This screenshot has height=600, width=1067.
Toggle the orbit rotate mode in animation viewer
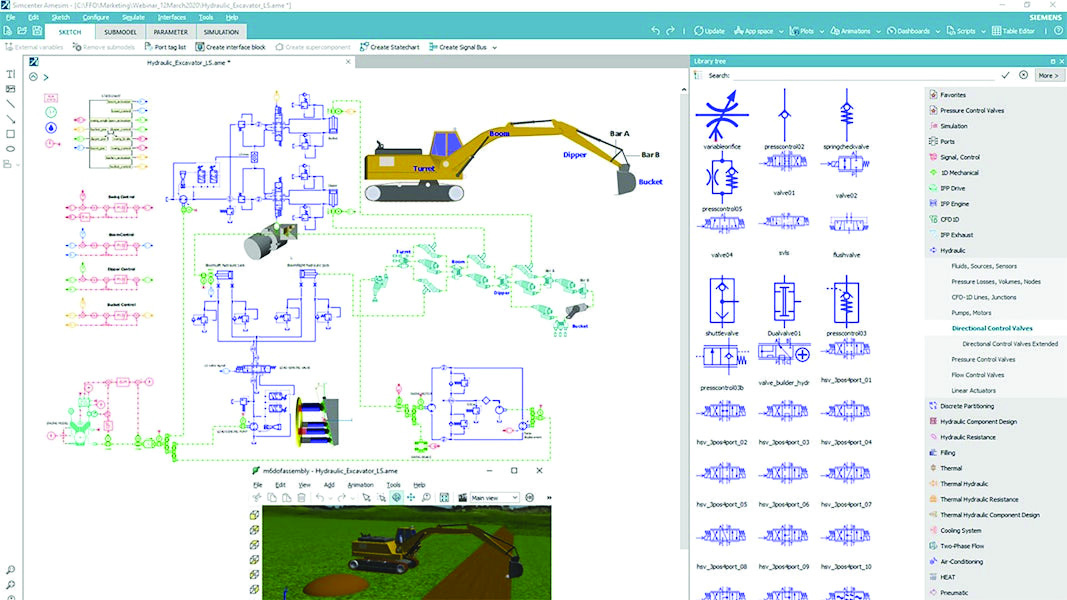(x=396, y=497)
